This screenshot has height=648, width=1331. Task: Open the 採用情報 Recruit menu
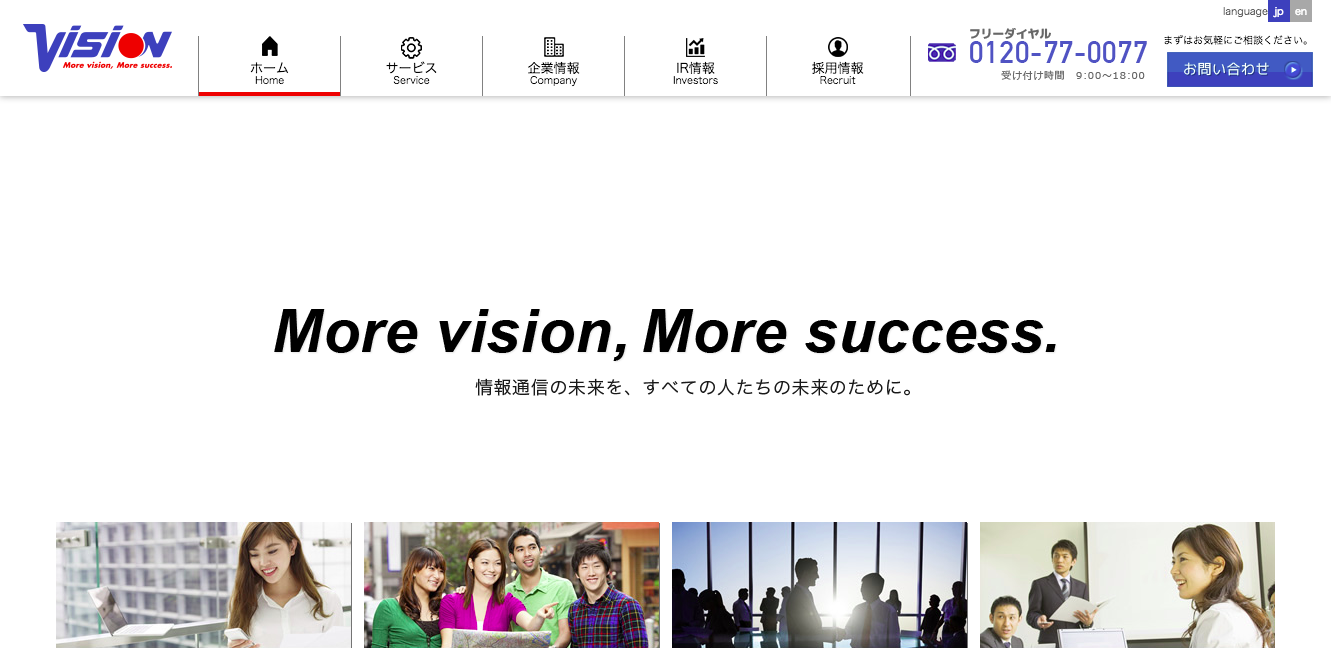tap(838, 66)
